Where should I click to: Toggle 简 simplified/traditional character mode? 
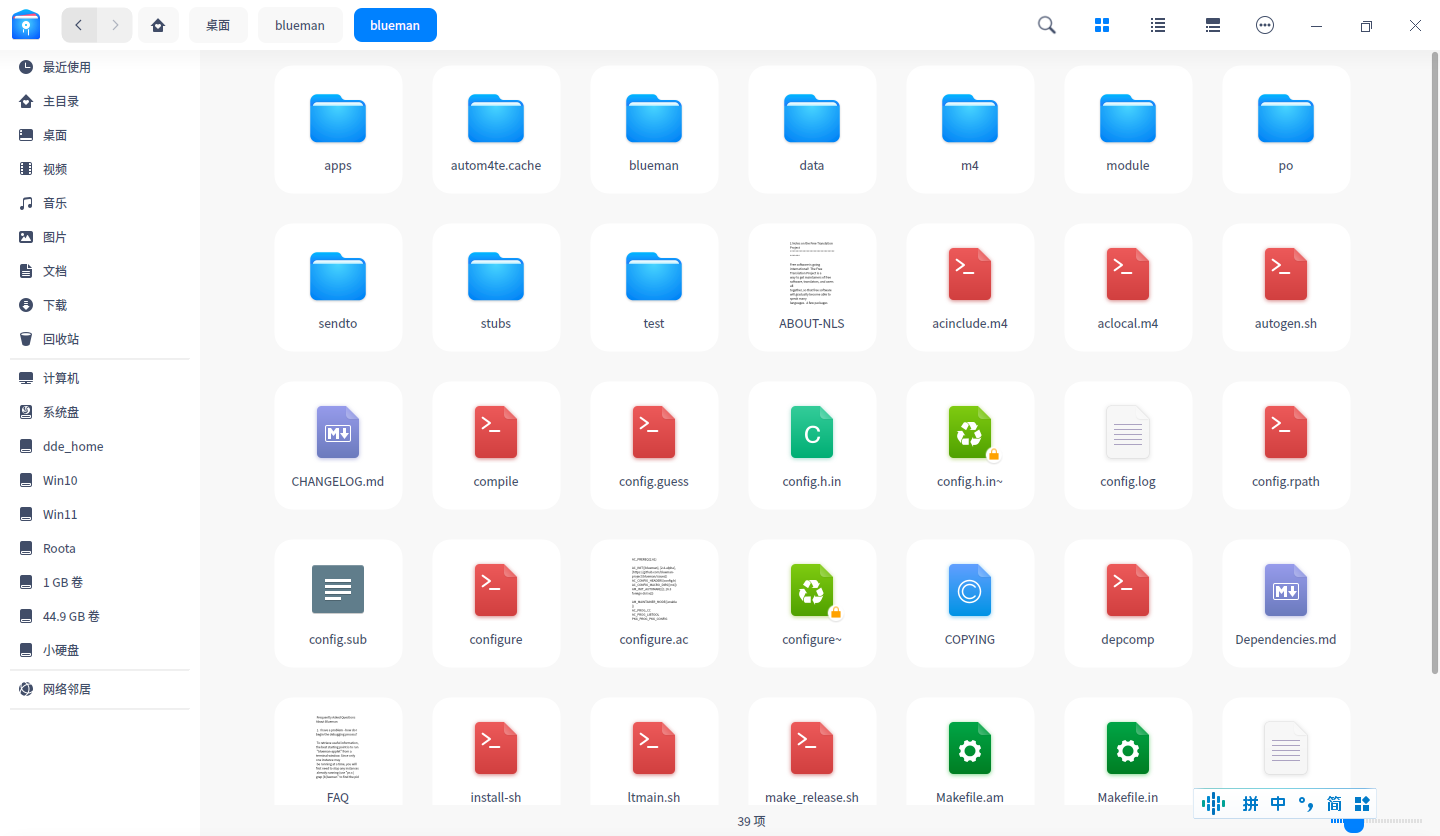click(1334, 803)
